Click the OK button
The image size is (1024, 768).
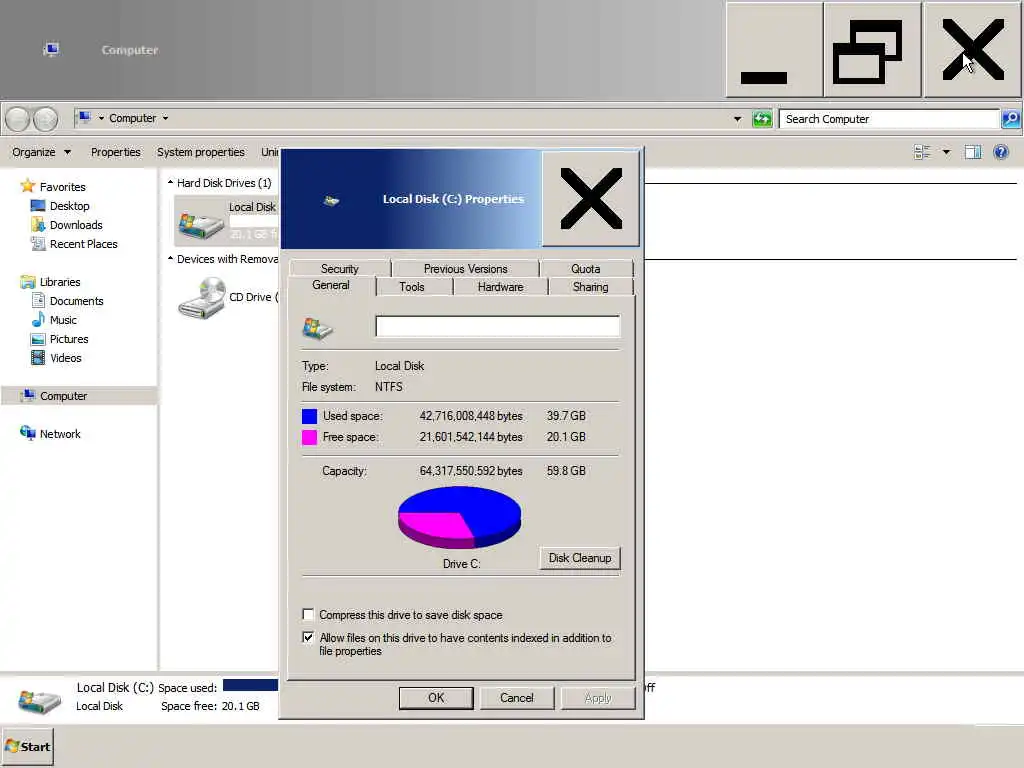coord(436,697)
